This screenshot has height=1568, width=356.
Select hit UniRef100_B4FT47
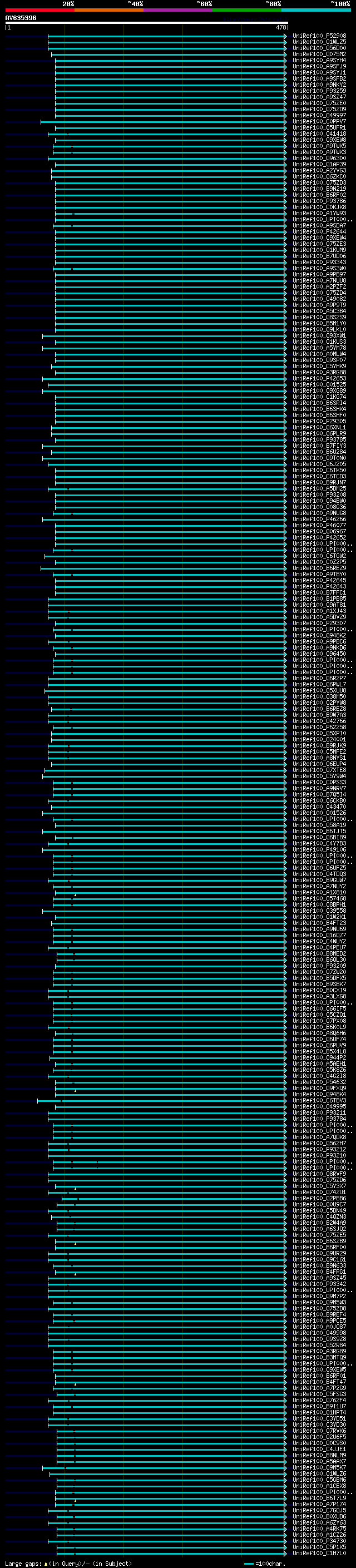tap(319, 1382)
